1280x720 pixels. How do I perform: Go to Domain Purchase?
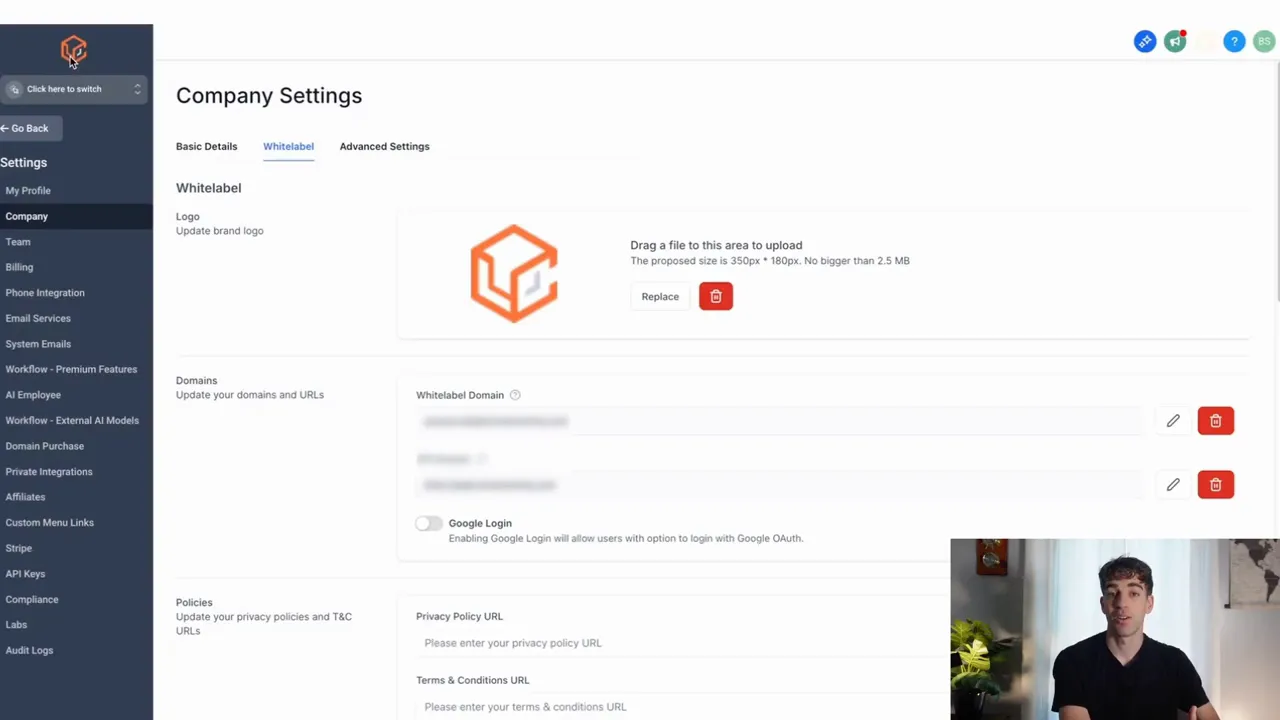tap(45, 446)
